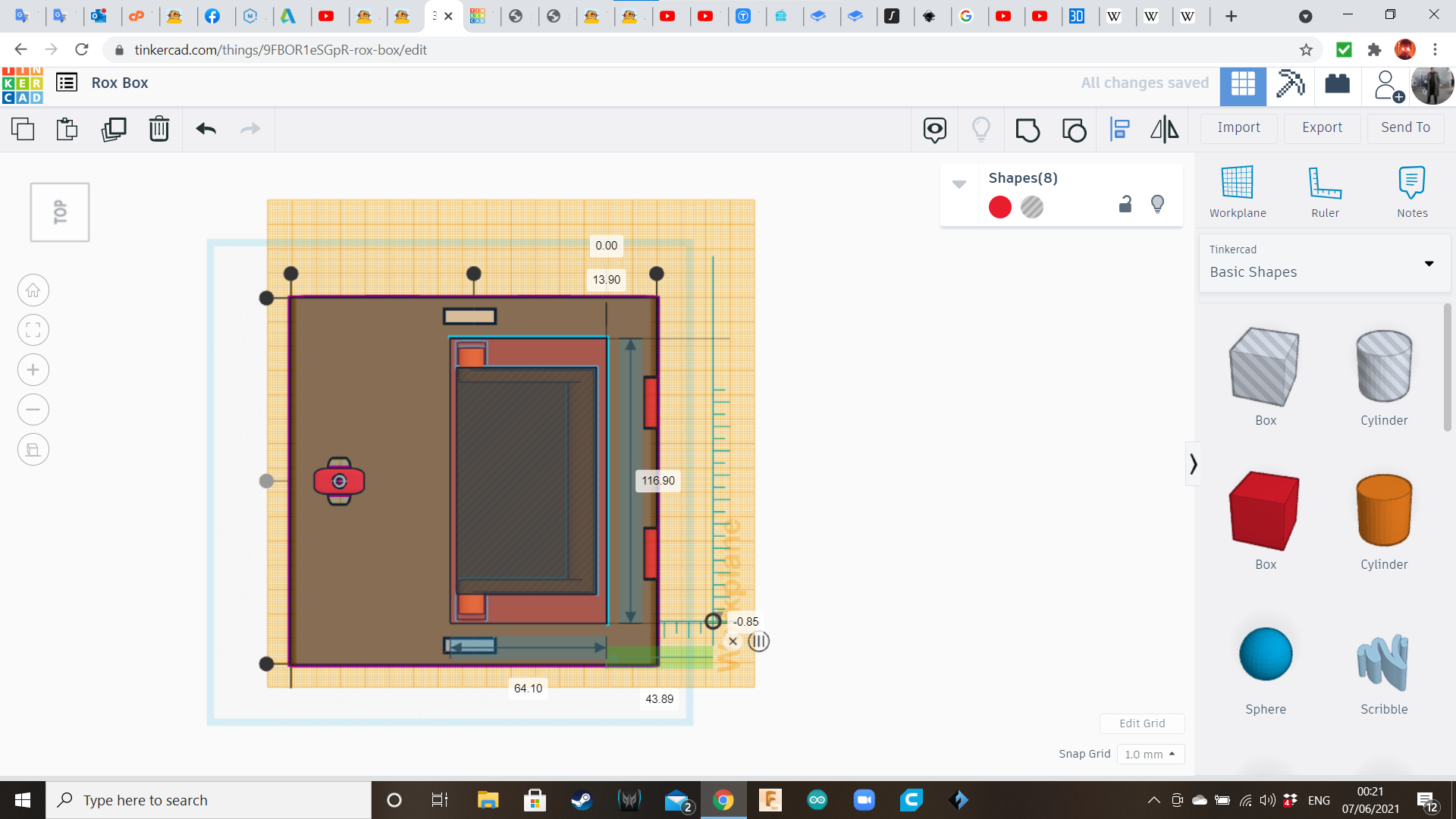Click the Duplicate and repeat icon

(114, 129)
